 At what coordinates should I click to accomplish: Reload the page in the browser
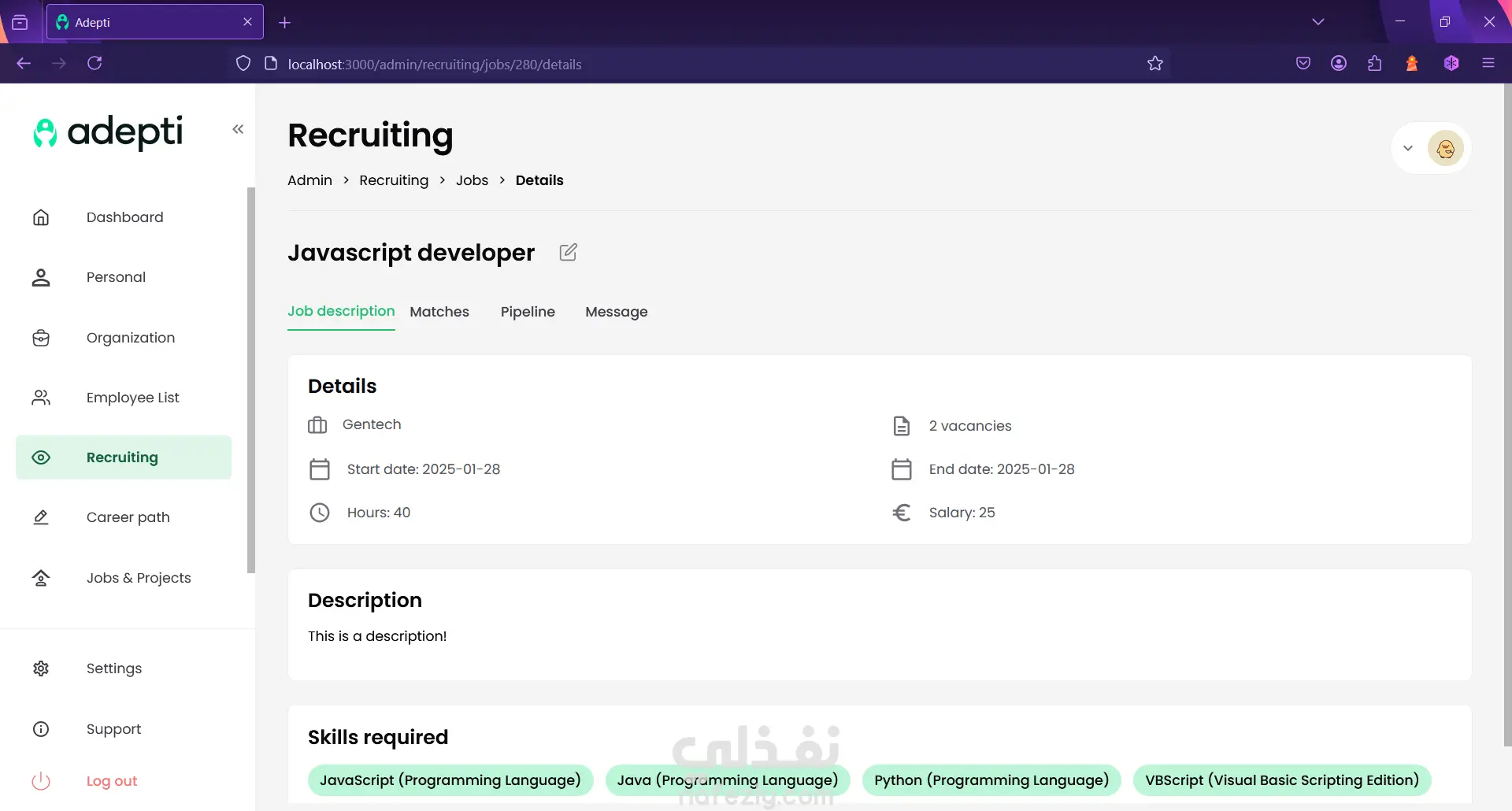point(94,63)
